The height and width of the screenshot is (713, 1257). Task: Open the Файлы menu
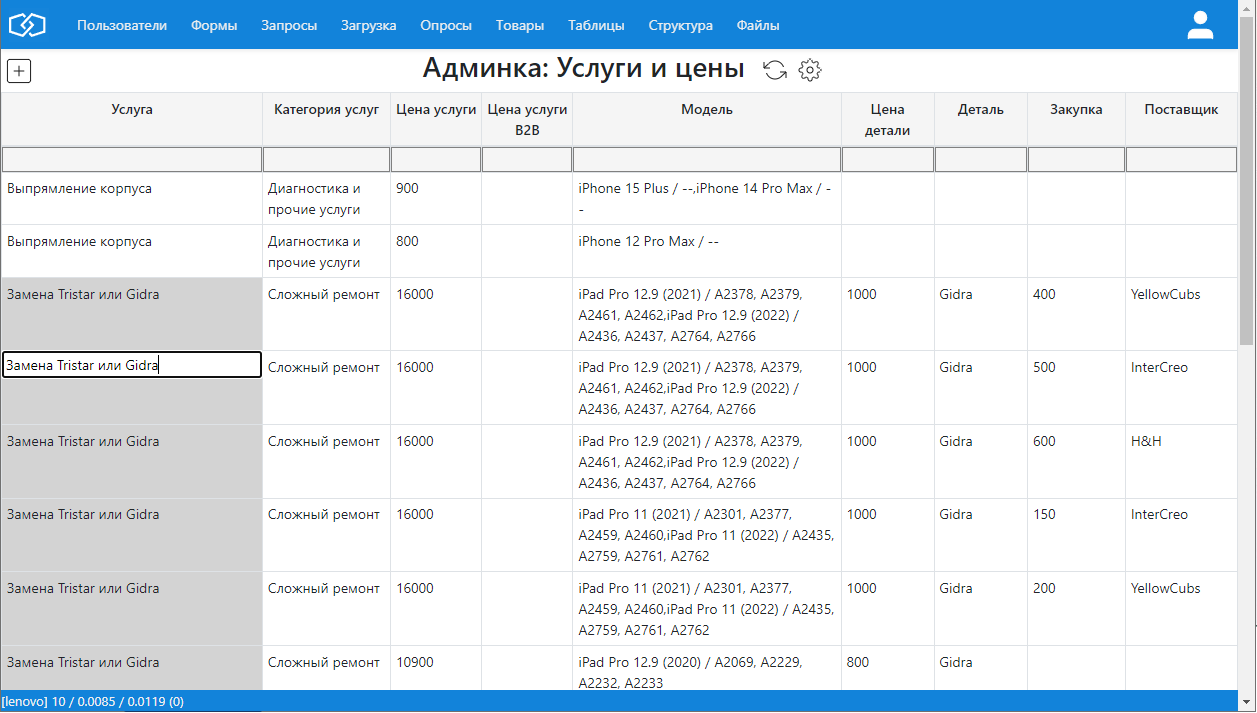tap(758, 26)
